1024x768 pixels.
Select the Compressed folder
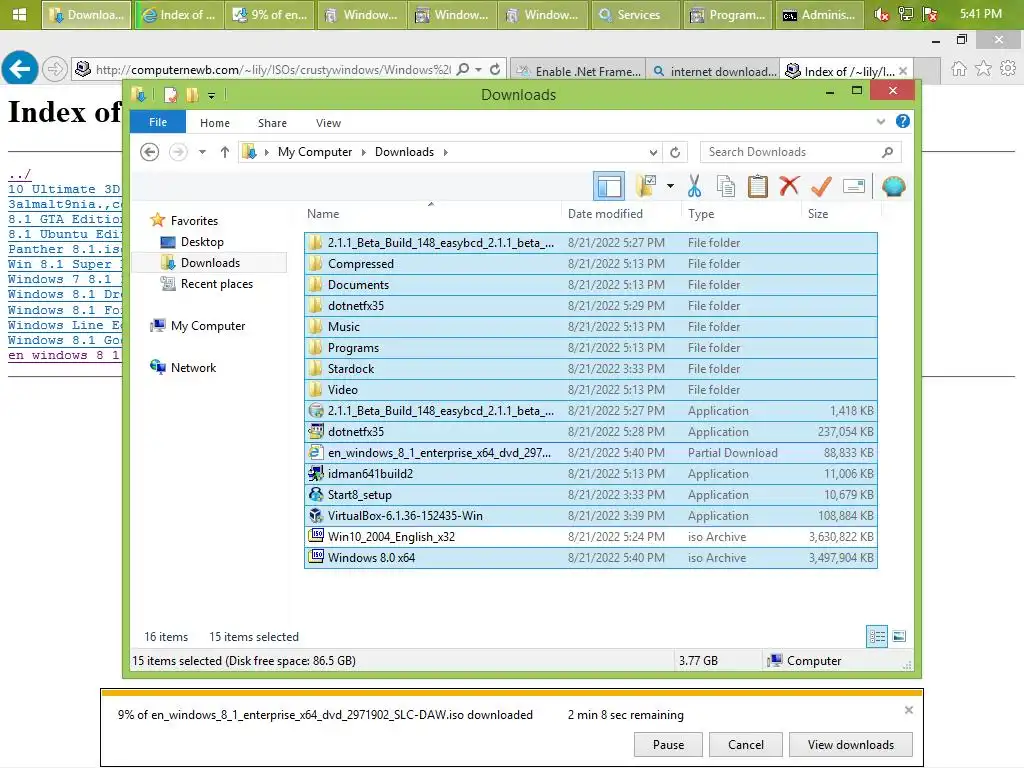[x=590, y=264]
